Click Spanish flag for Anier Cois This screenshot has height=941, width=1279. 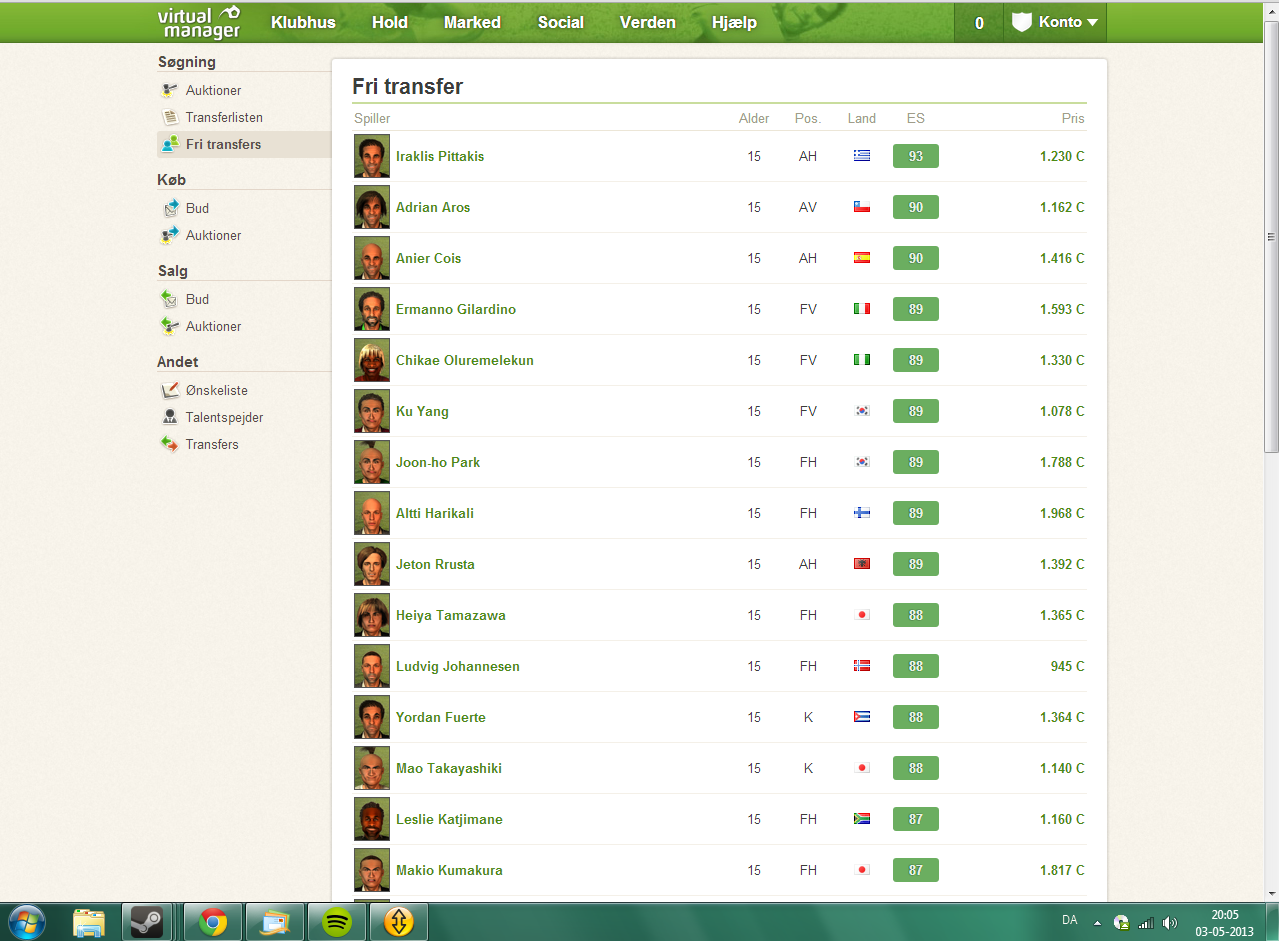[x=862, y=258]
